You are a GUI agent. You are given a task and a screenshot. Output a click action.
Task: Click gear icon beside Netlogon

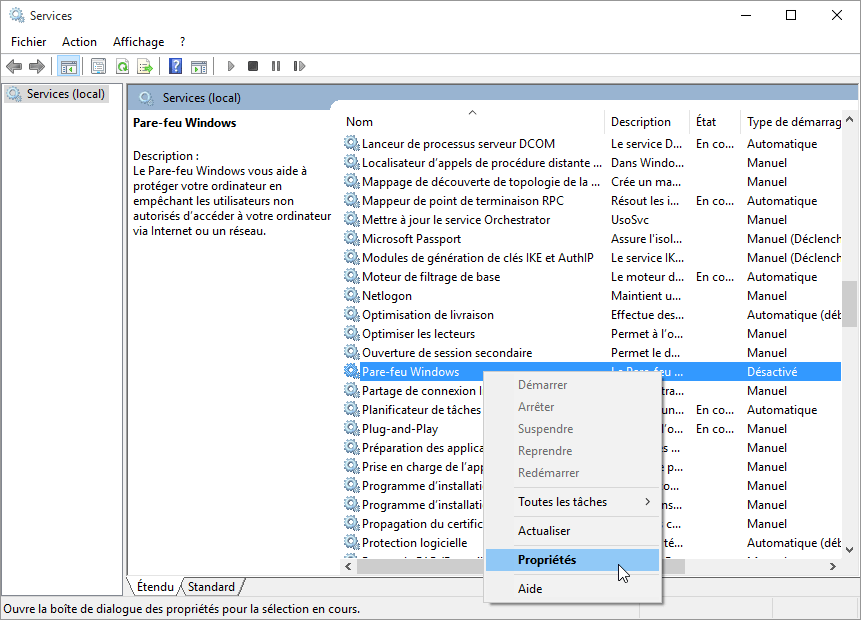click(x=351, y=295)
